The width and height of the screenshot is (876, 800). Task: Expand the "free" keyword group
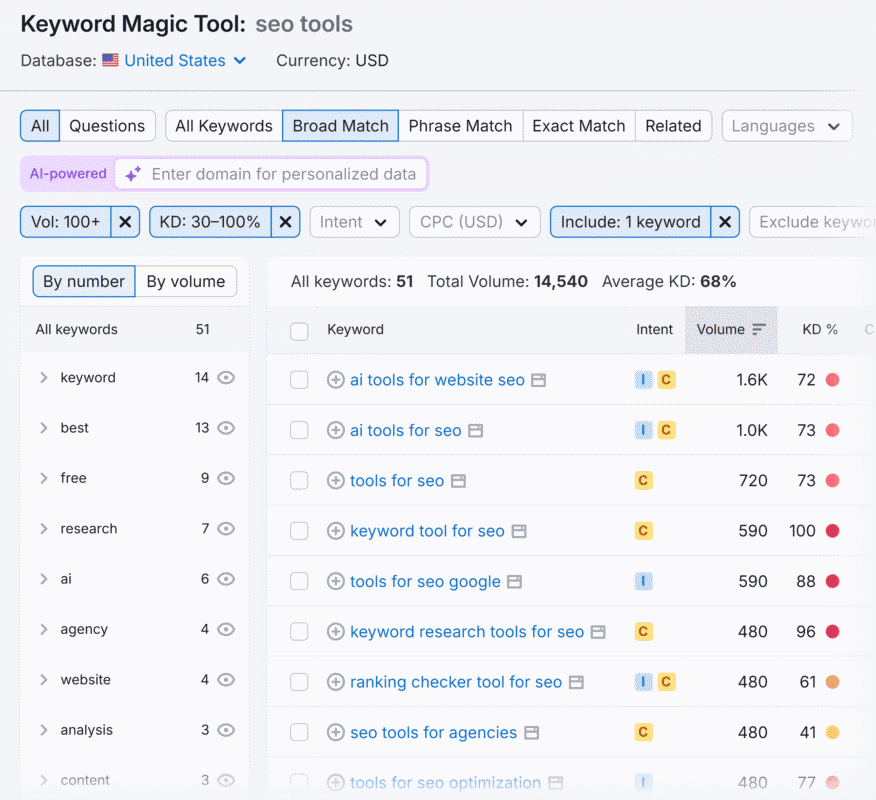click(44, 478)
